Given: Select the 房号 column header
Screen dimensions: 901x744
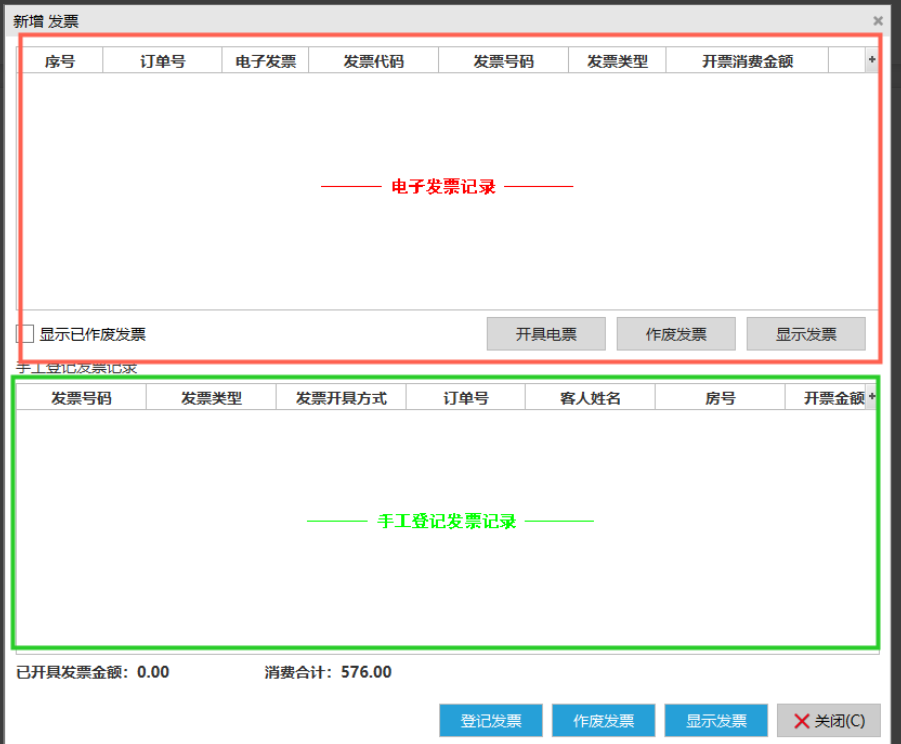Looking at the screenshot, I should (720, 398).
